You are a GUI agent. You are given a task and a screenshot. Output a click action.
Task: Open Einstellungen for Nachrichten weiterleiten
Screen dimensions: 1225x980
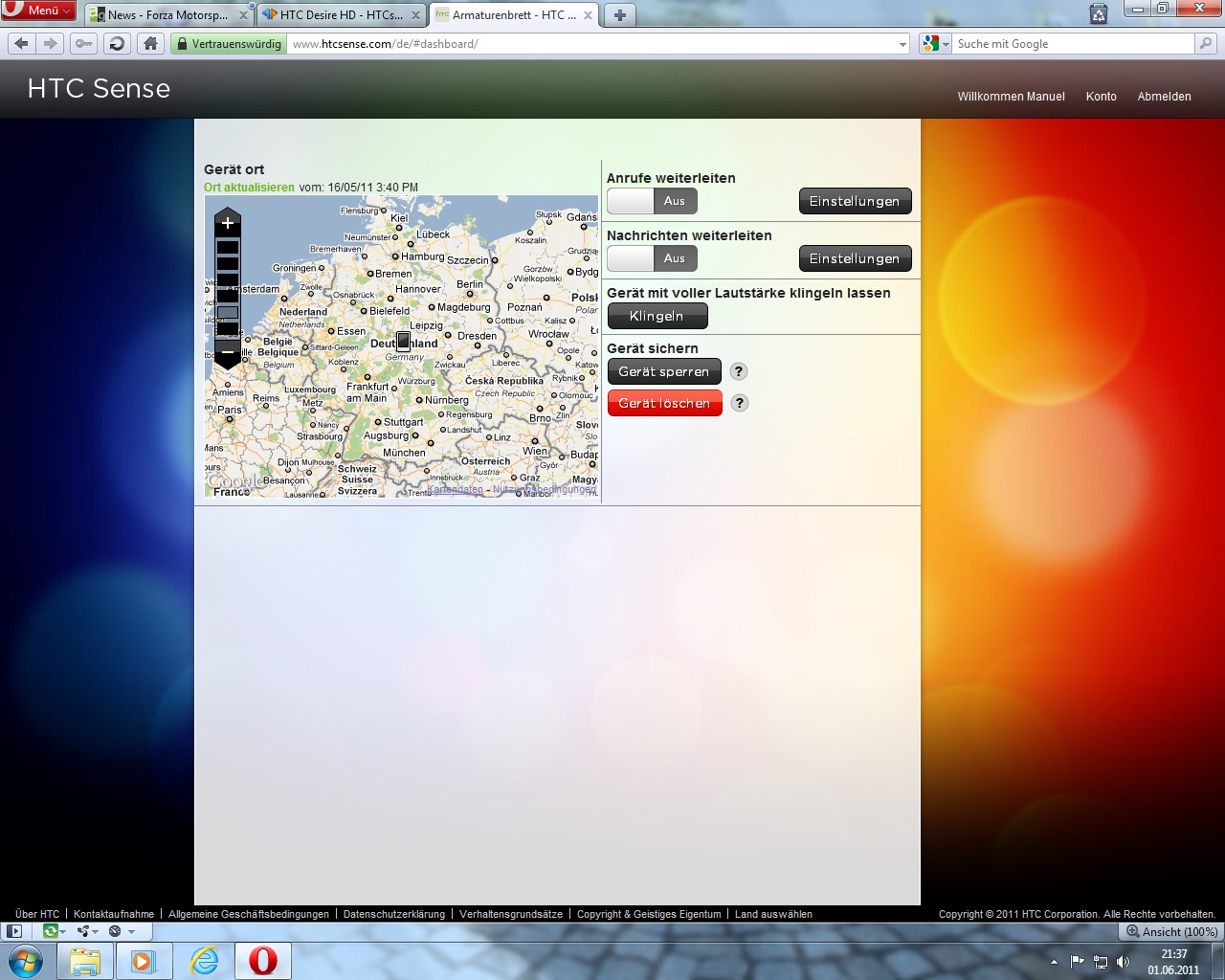pos(855,258)
